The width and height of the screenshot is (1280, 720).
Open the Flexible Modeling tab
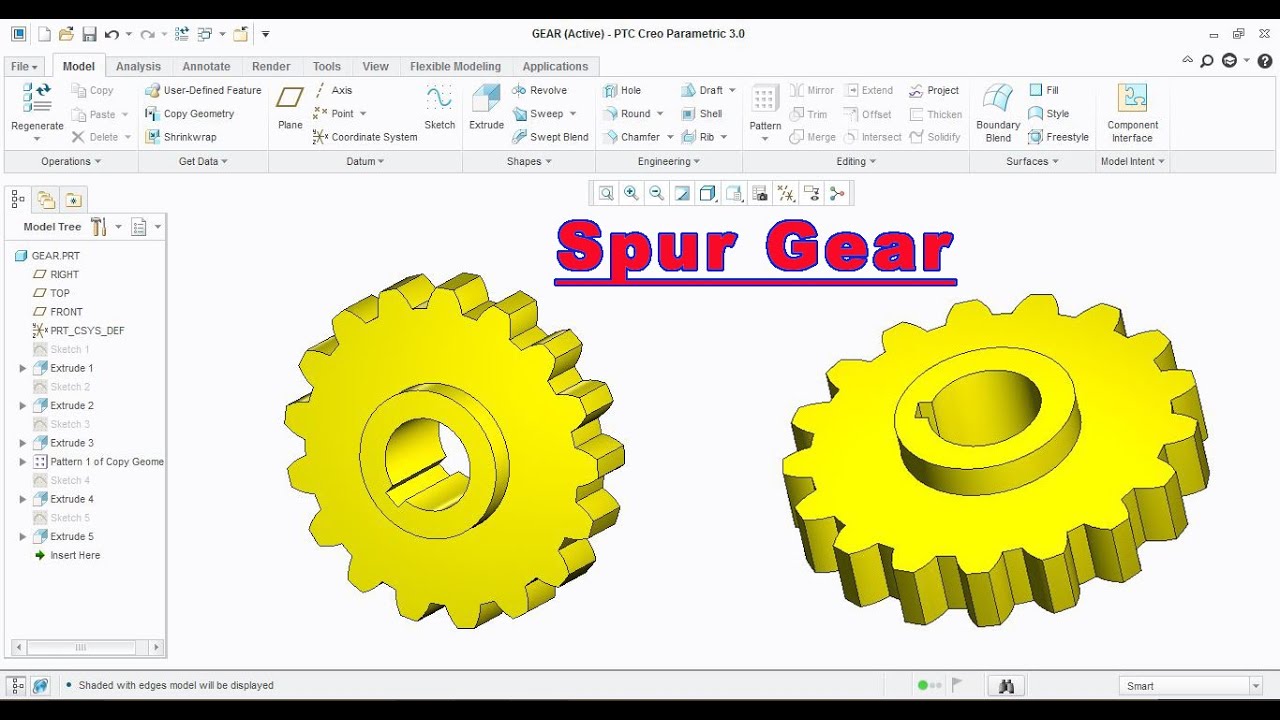point(455,66)
